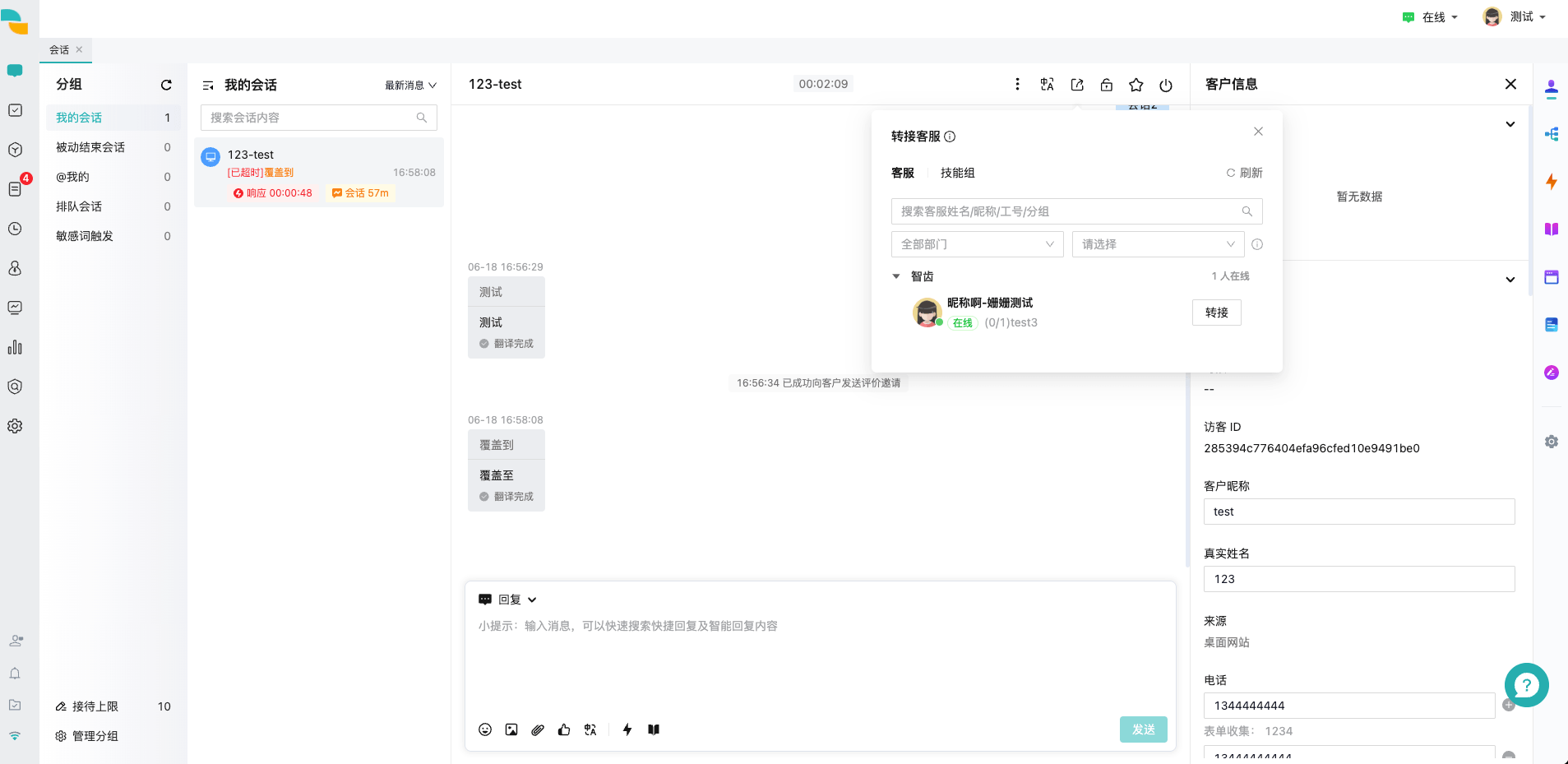
Task: Click the 电话 field 1344444444
Action: pos(1349,706)
